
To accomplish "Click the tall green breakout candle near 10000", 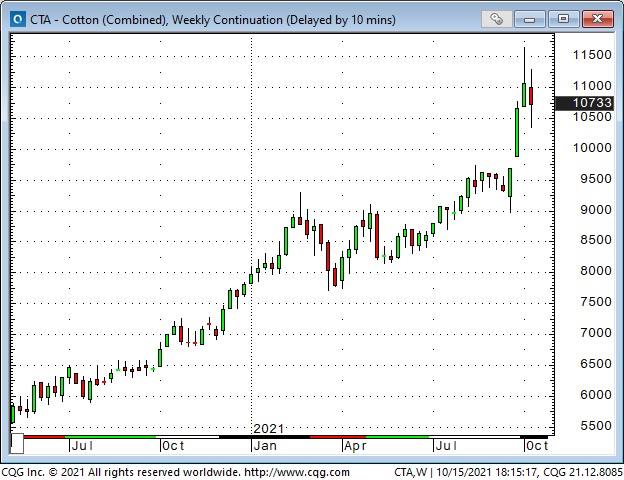I will pyautogui.click(x=517, y=132).
